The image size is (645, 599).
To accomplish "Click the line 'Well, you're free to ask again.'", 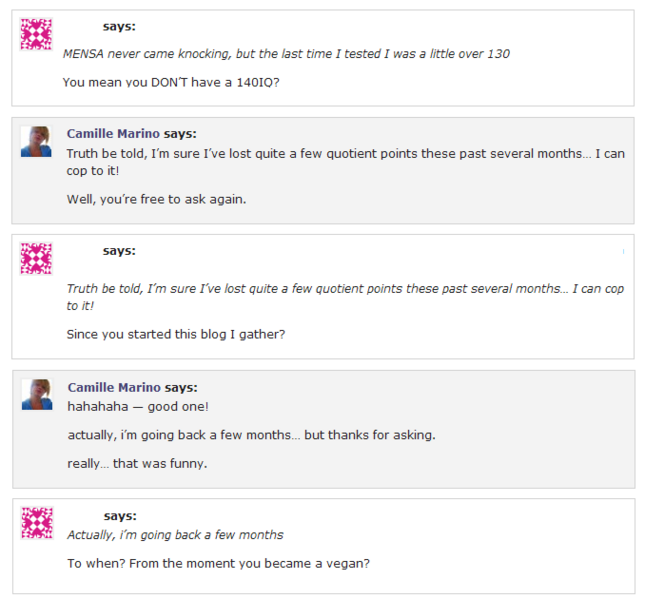I will (x=156, y=198).
